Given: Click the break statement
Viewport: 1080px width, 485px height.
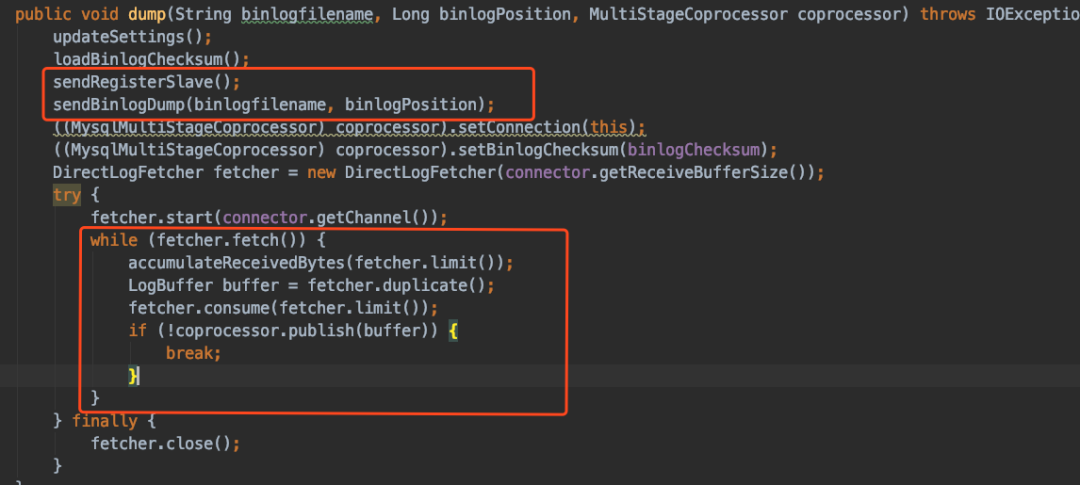Looking at the screenshot, I should coord(192,353).
